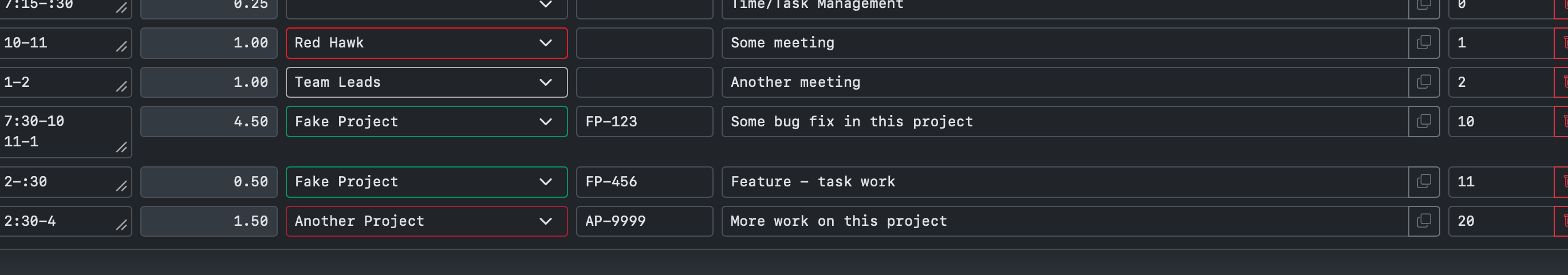Click the FP-123 ticket field
Screen dimensions: 1568x275
(645, 122)
